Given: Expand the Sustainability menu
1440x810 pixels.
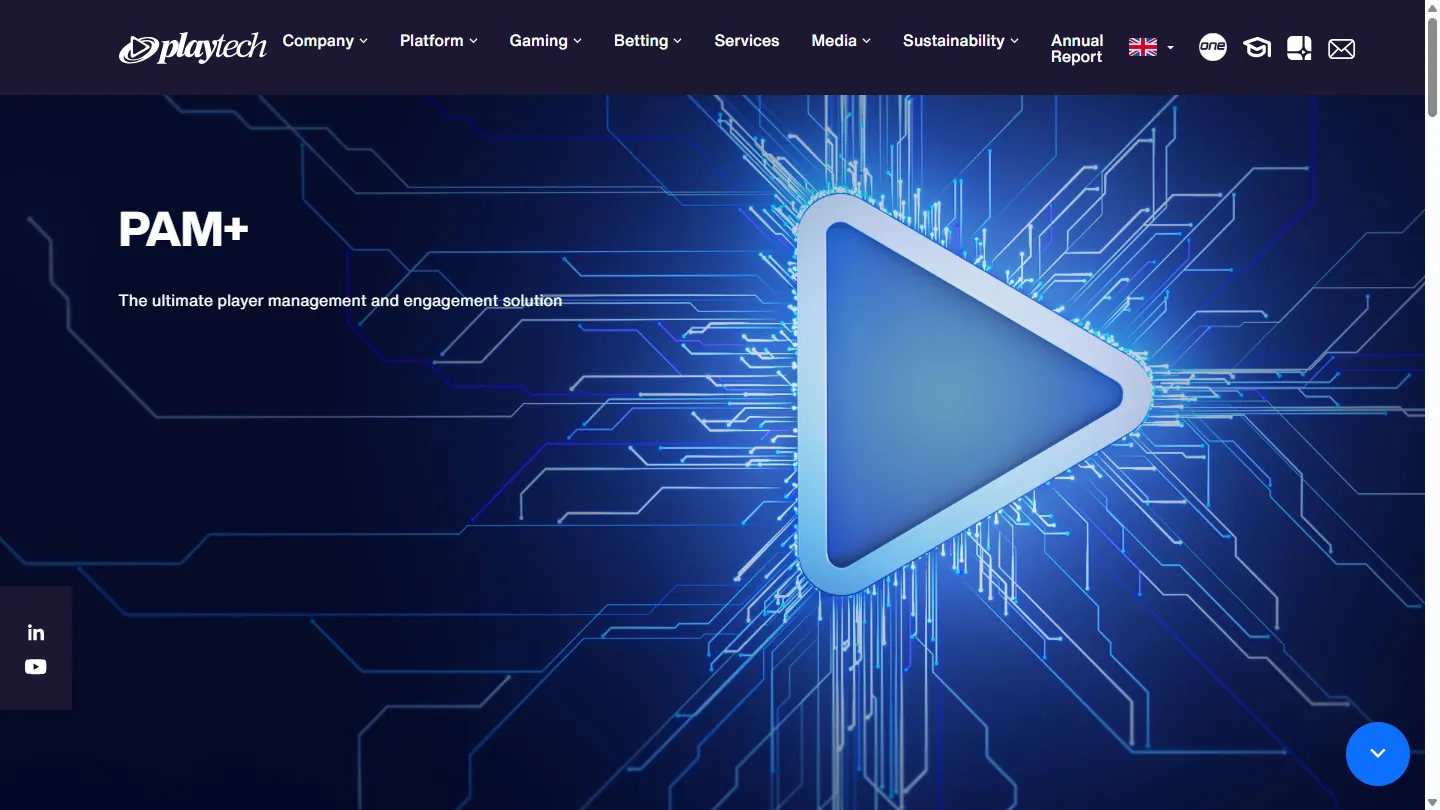Looking at the screenshot, I should point(961,41).
